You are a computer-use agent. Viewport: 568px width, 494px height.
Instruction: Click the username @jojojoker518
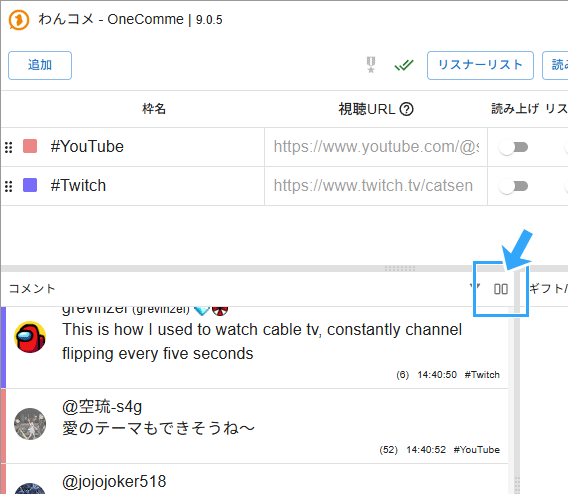[114, 482]
